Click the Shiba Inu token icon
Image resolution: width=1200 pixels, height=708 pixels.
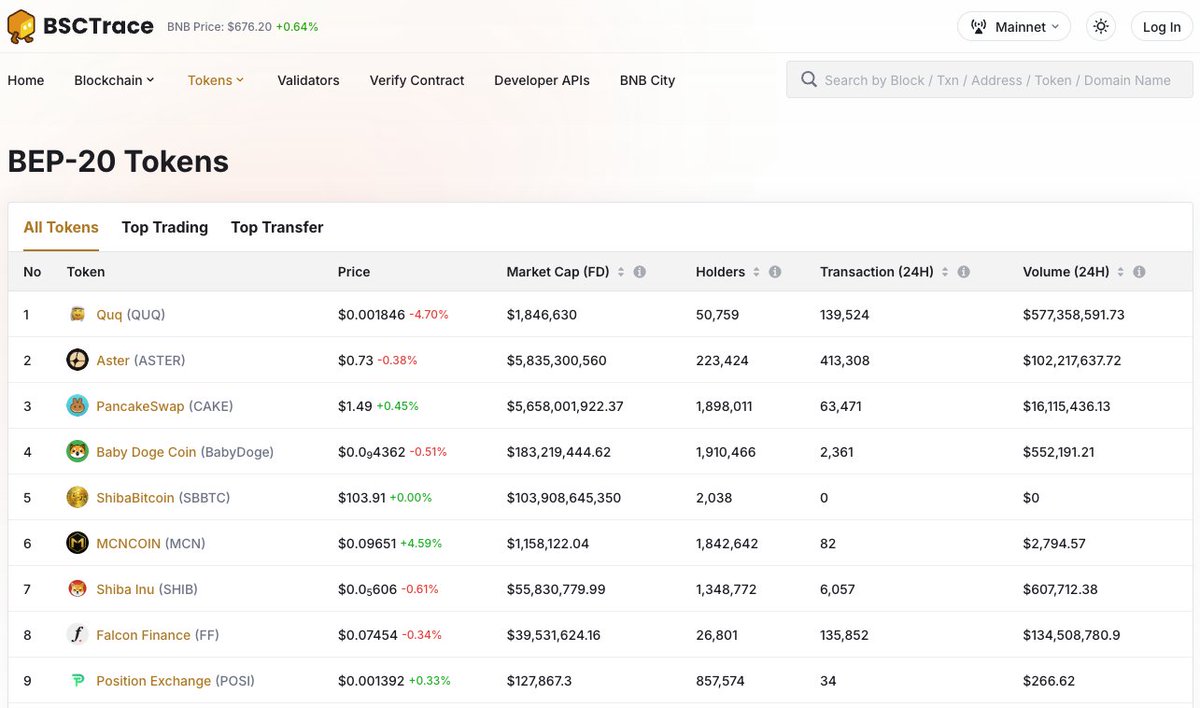click(x=77, y=589)
